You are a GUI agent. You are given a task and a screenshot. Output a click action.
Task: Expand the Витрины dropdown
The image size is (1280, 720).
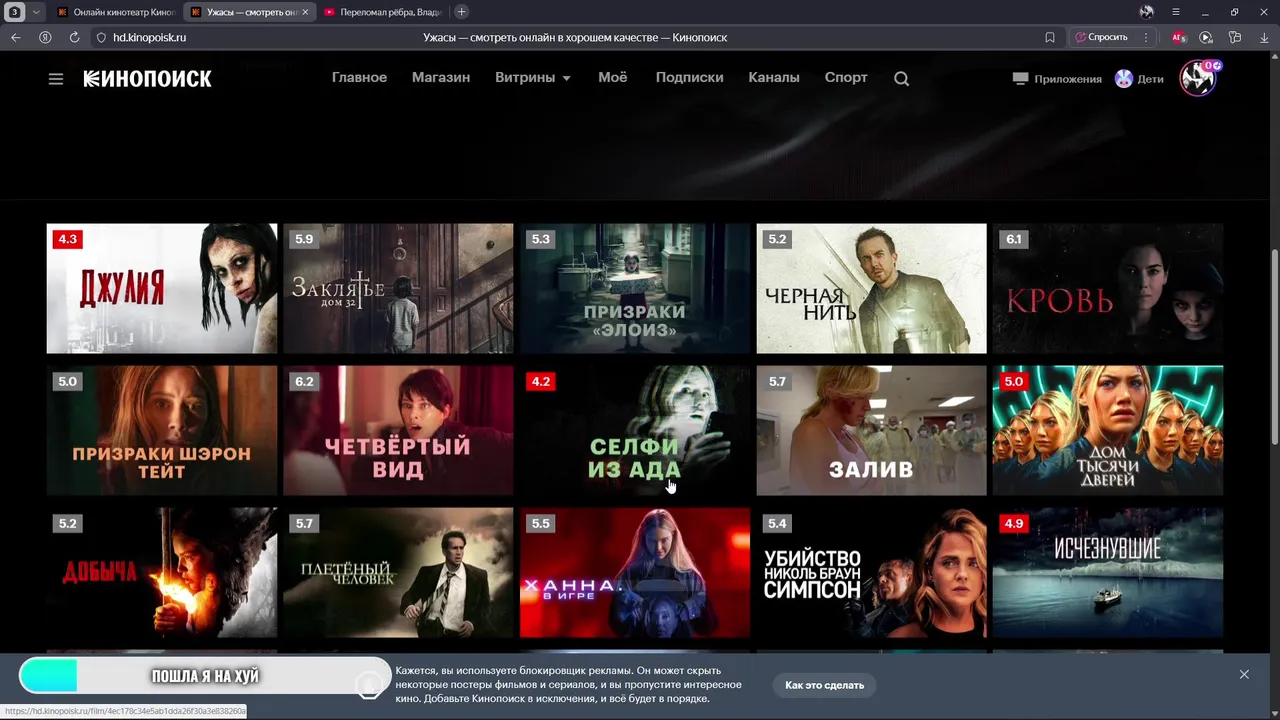(532, 78)
